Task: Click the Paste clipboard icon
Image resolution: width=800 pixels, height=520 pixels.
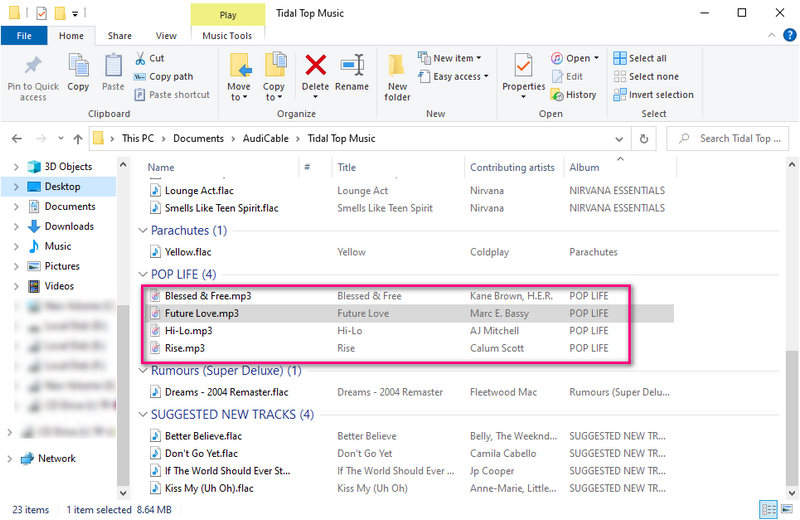Action: tap(113, 72)
